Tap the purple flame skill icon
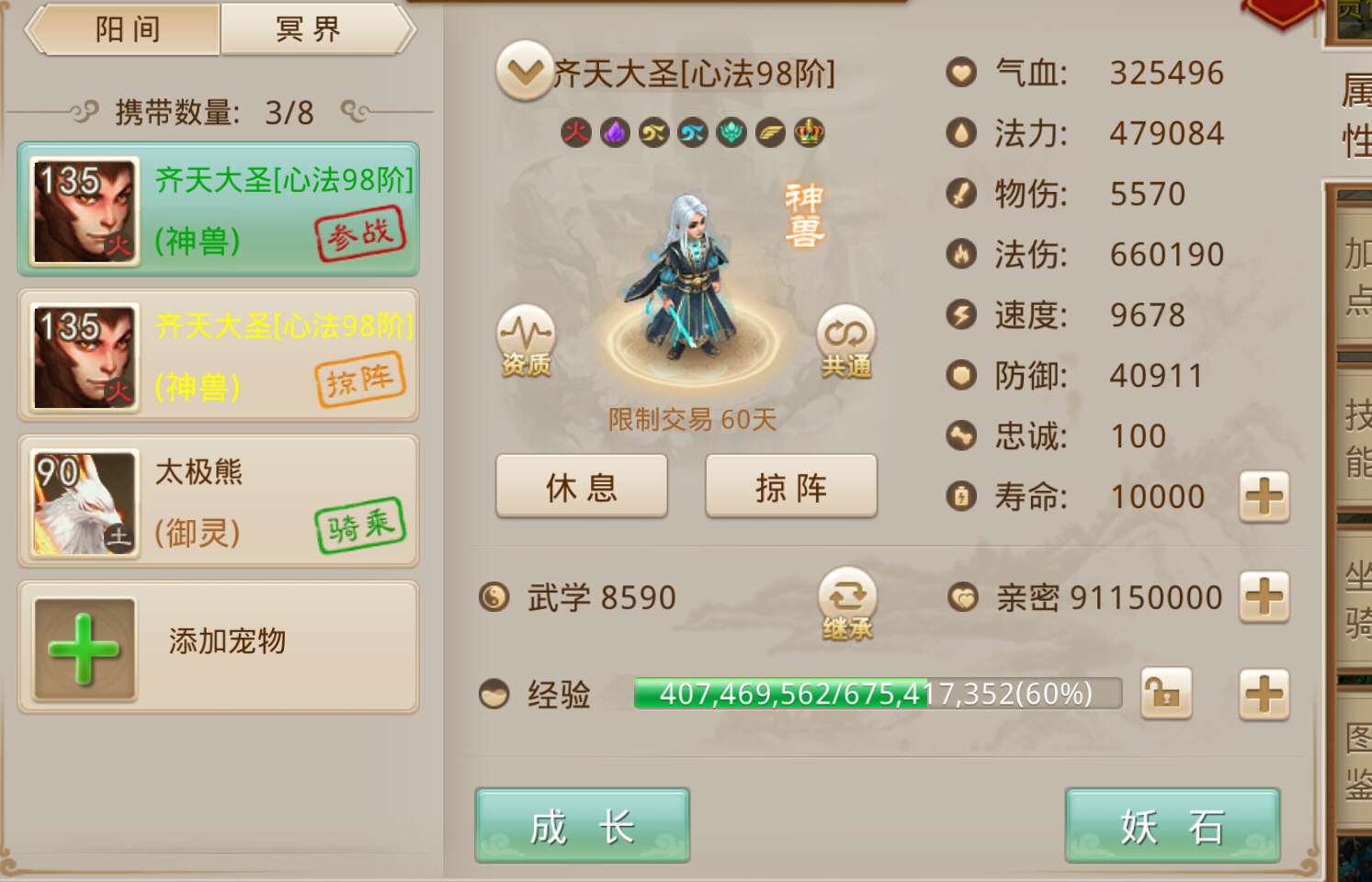Image resolution: width=1372 pixels, height=882 pixels. tap(615, 132)
